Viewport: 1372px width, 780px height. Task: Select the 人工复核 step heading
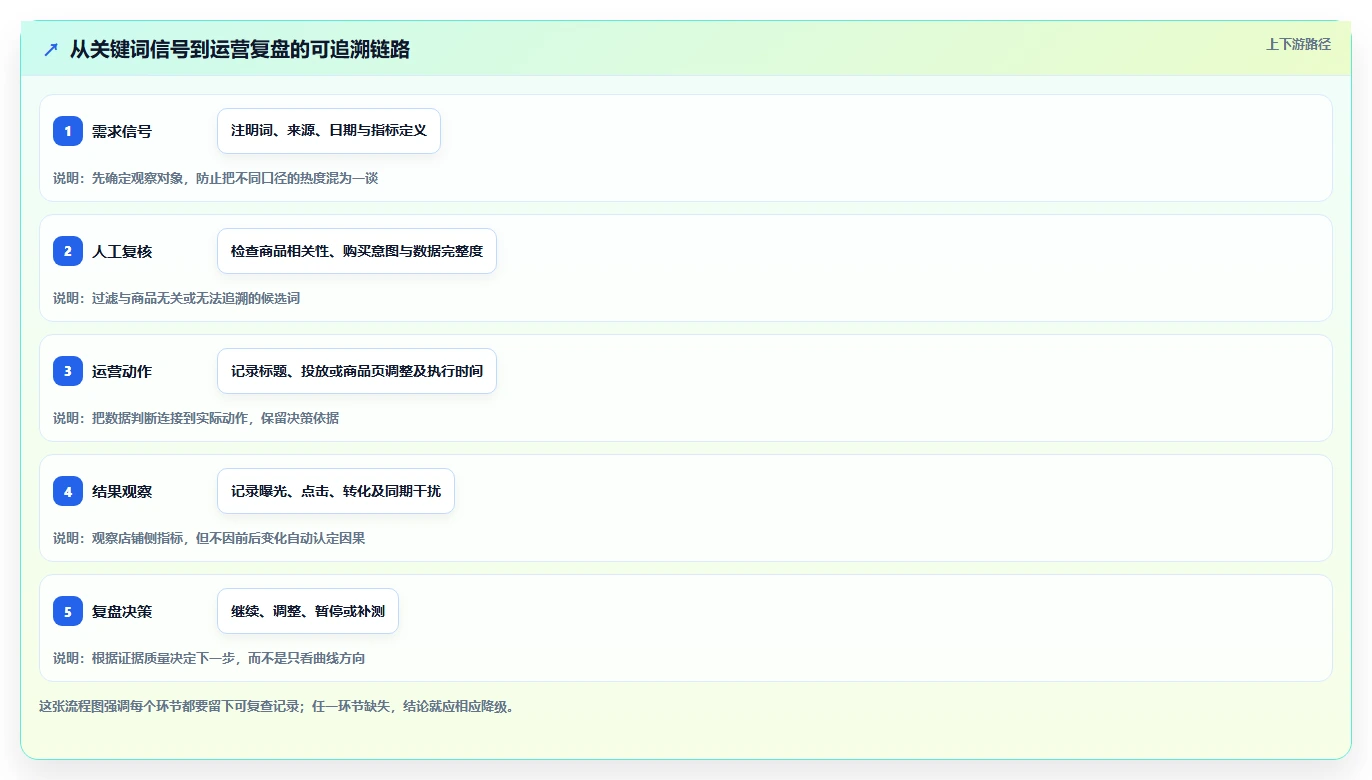click(122, 251)
